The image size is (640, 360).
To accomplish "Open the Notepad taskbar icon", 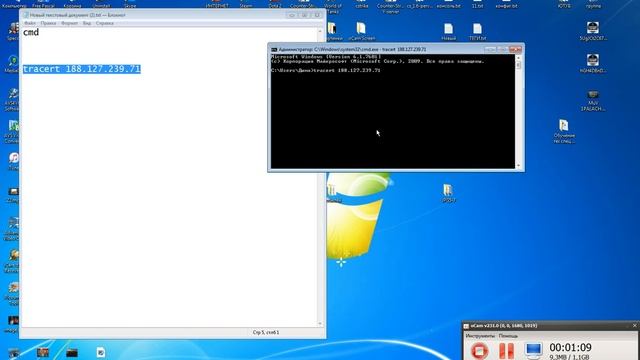I will click(101, 352).
